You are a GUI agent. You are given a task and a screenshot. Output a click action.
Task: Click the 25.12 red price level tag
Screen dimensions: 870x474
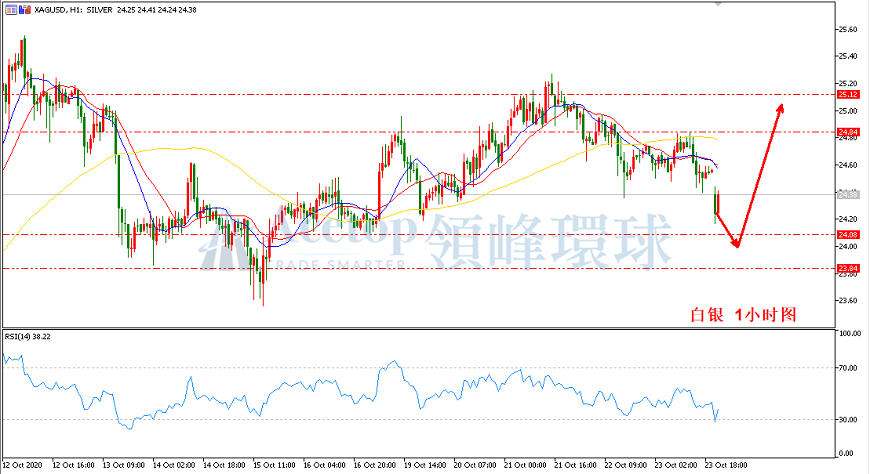[x=848, y=94]
